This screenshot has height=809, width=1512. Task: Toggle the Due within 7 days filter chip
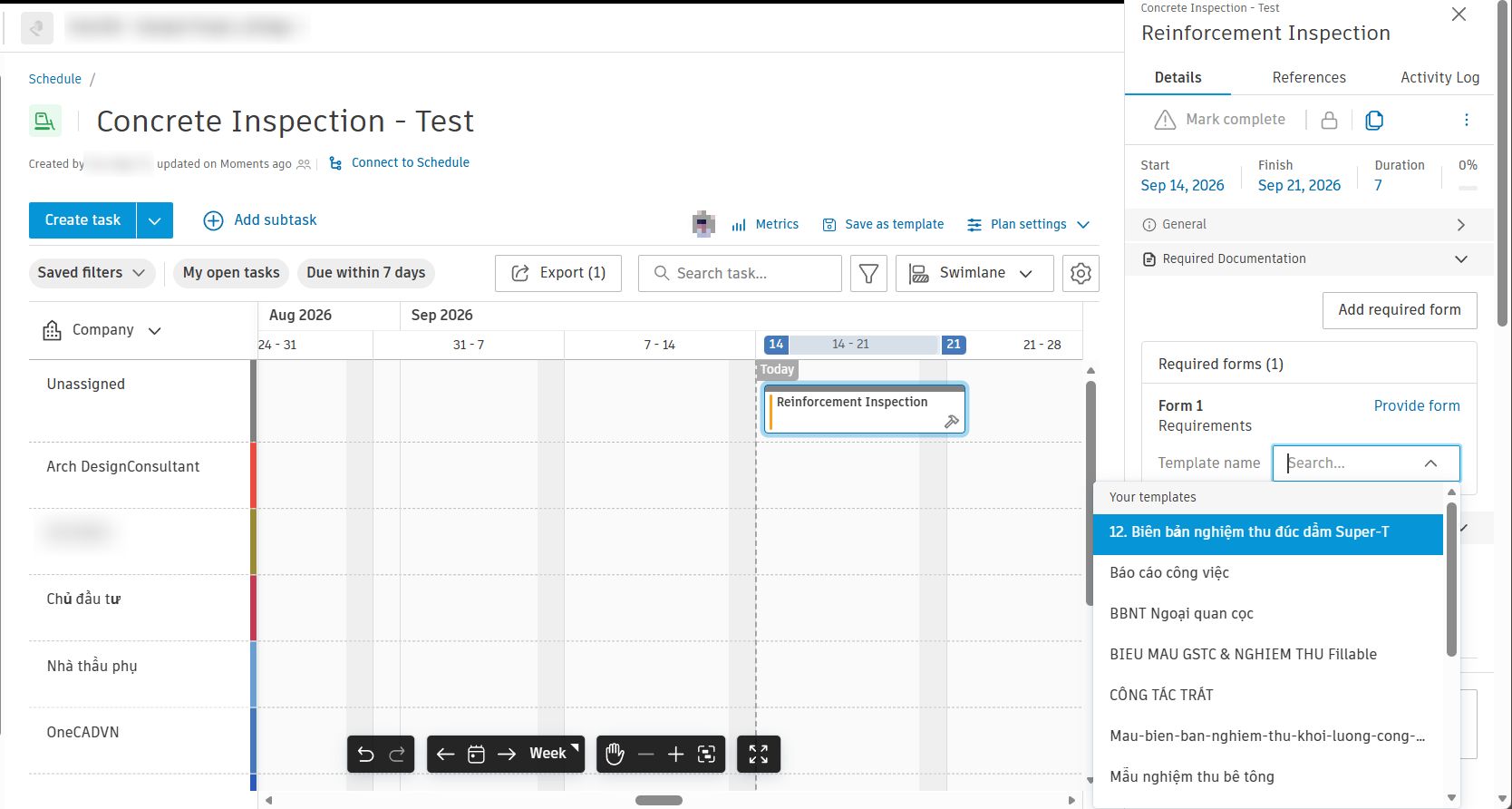[x=366, y=273]
